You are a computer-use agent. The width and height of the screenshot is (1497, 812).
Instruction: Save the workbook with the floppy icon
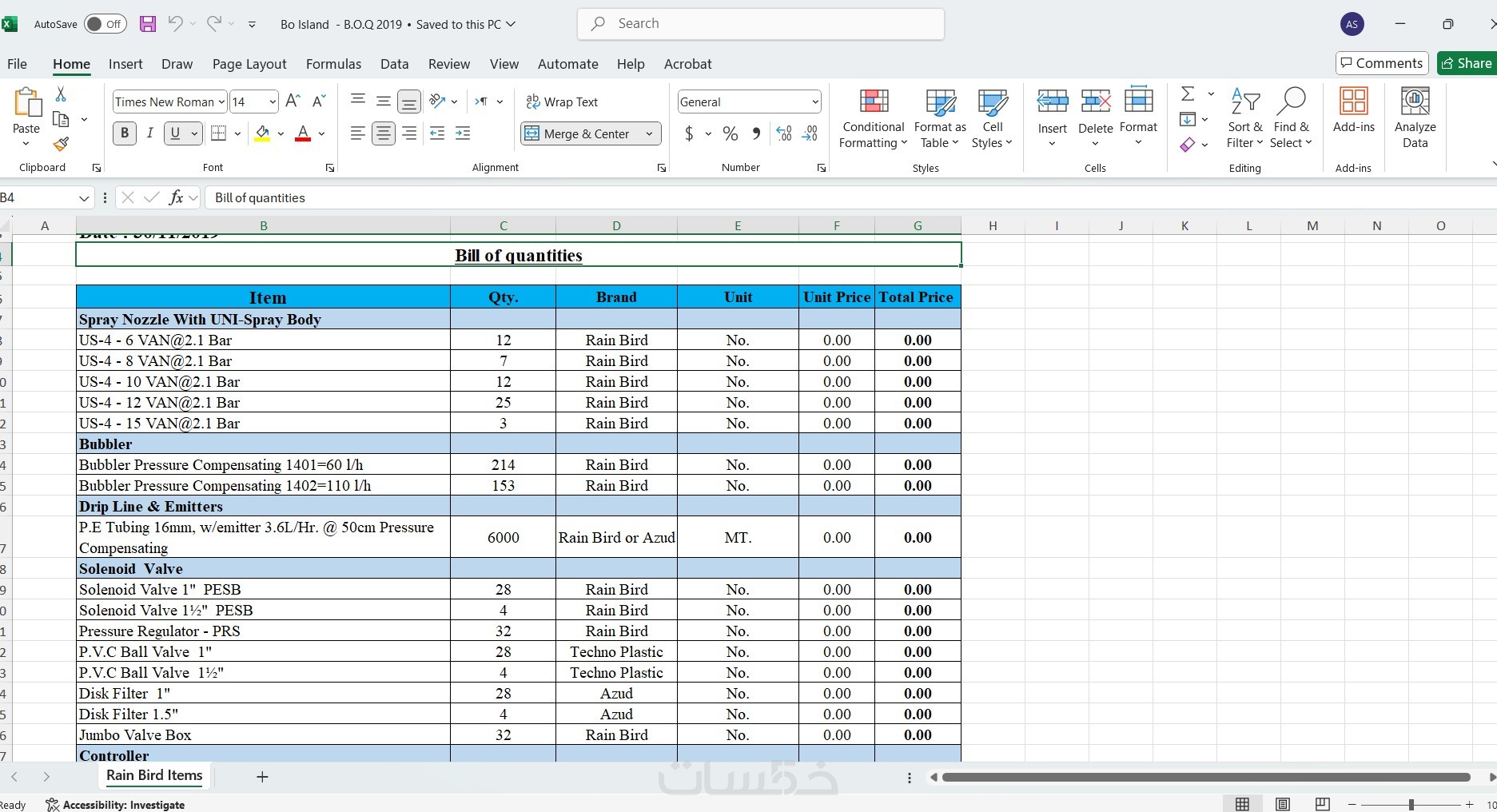coord(148,24)
